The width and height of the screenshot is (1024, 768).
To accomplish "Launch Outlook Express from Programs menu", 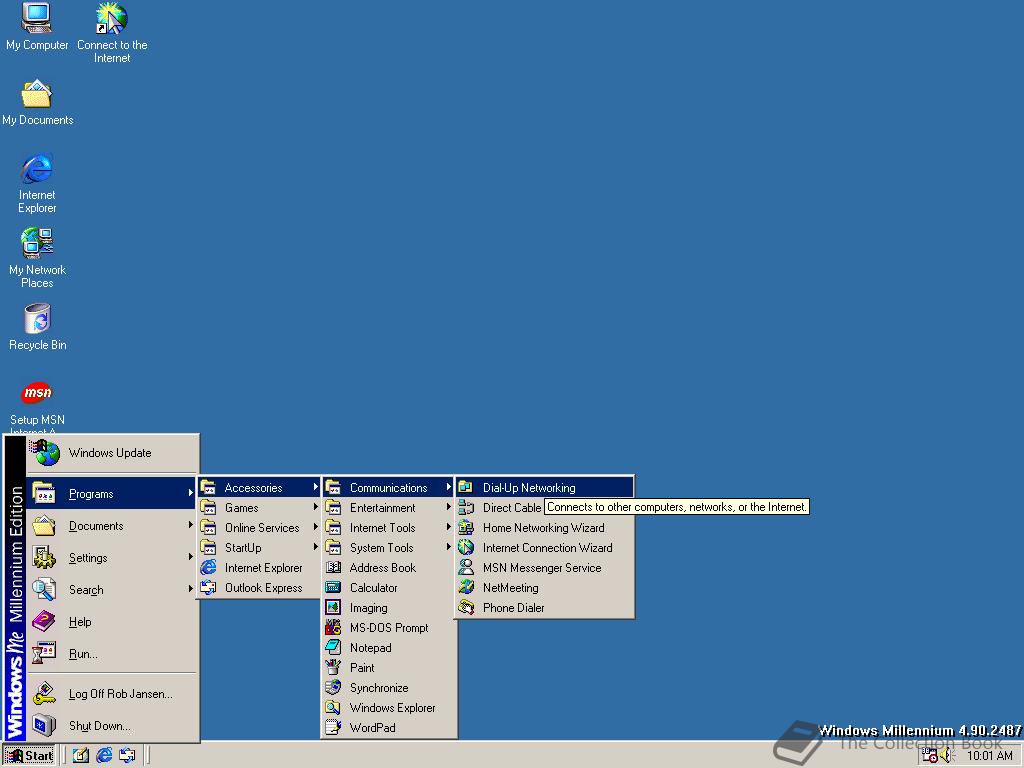I will point(259,588).
